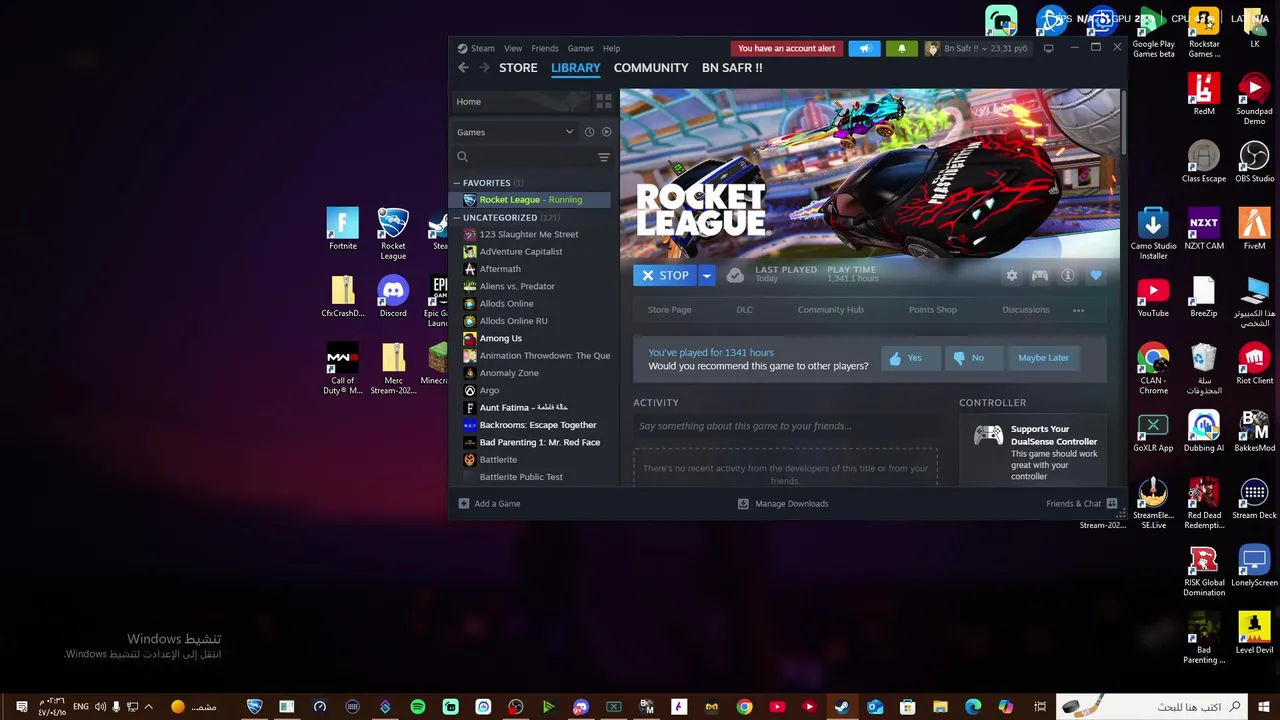Sort library by recent activity clock
1280x720 pixels.
589,132
